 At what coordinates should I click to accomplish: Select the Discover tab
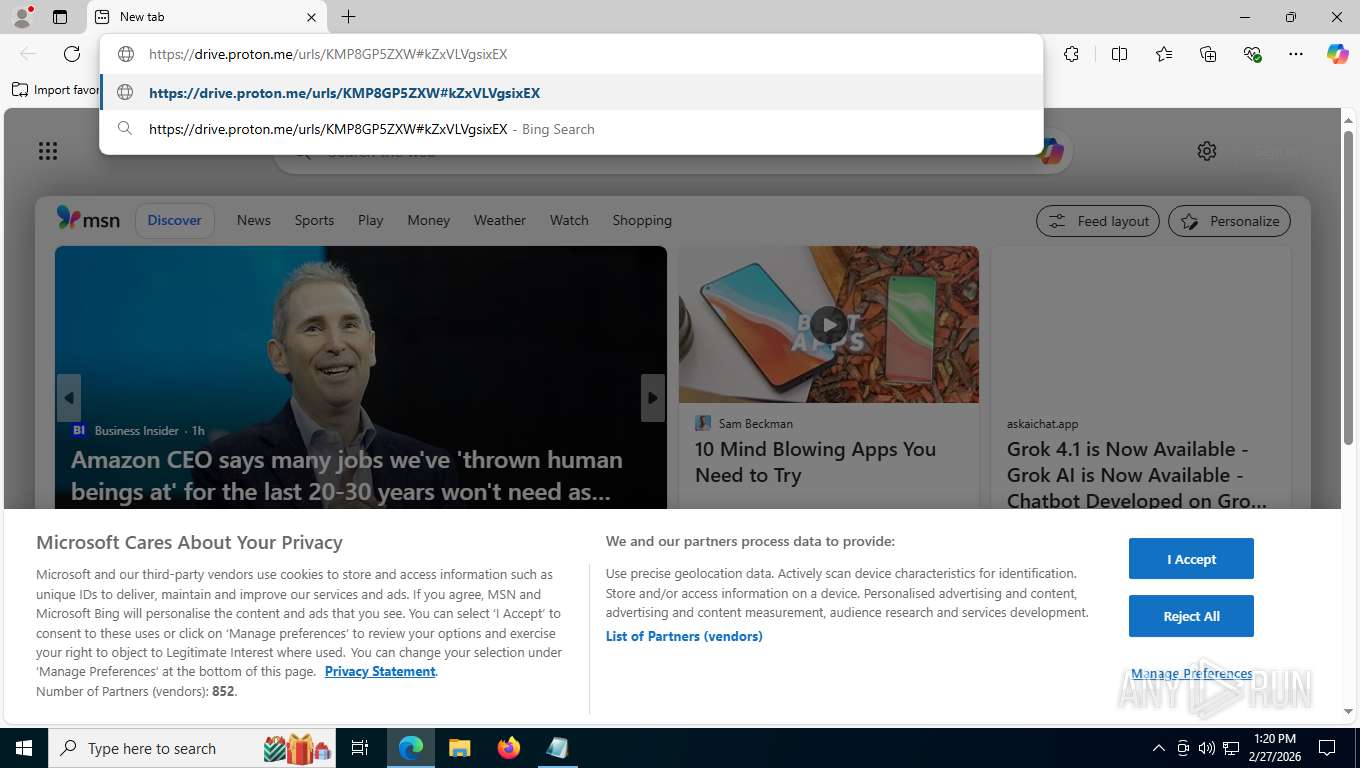click(x=175, y=220)
